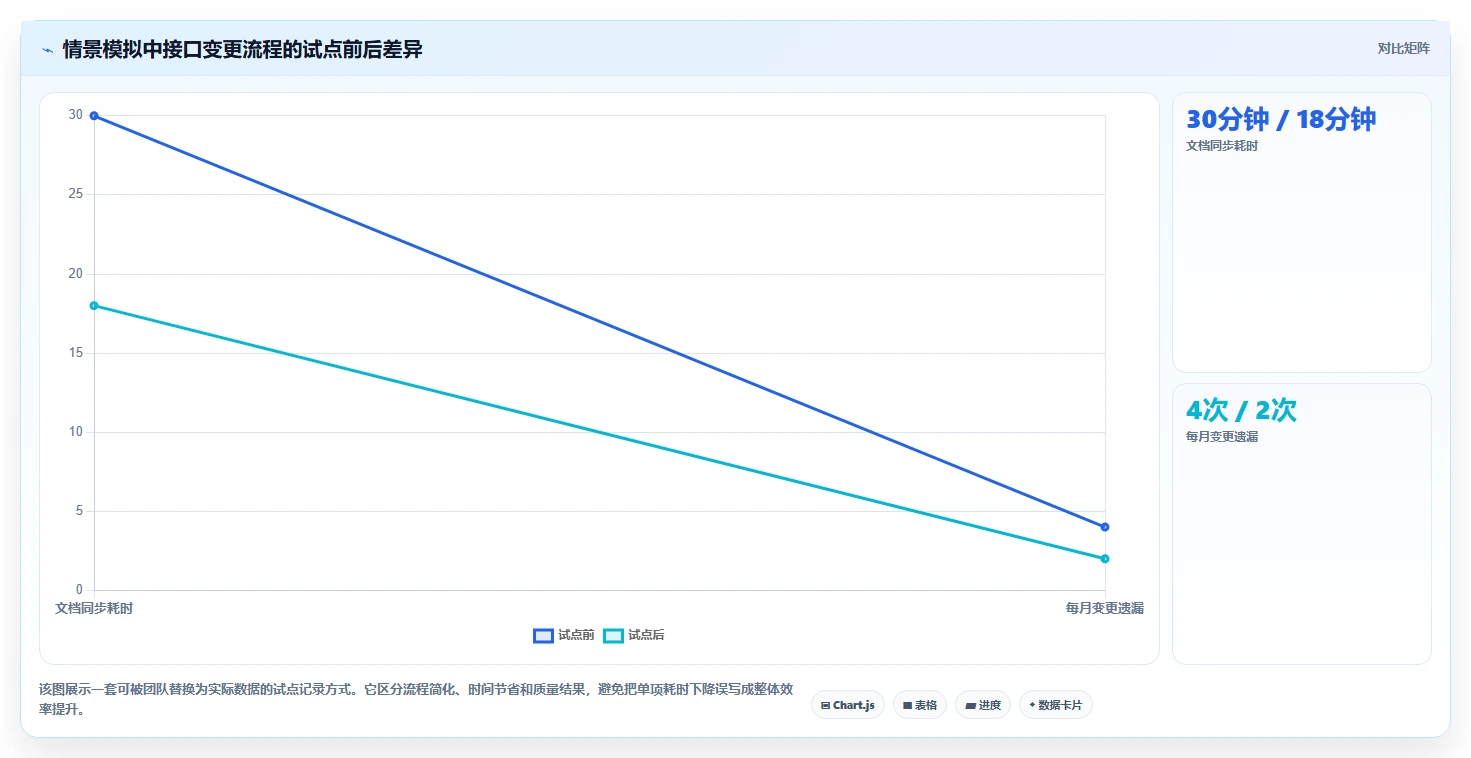Click the Chart.js tag chip
This screenshot has height=758, width=1471.
pos(847,705)
